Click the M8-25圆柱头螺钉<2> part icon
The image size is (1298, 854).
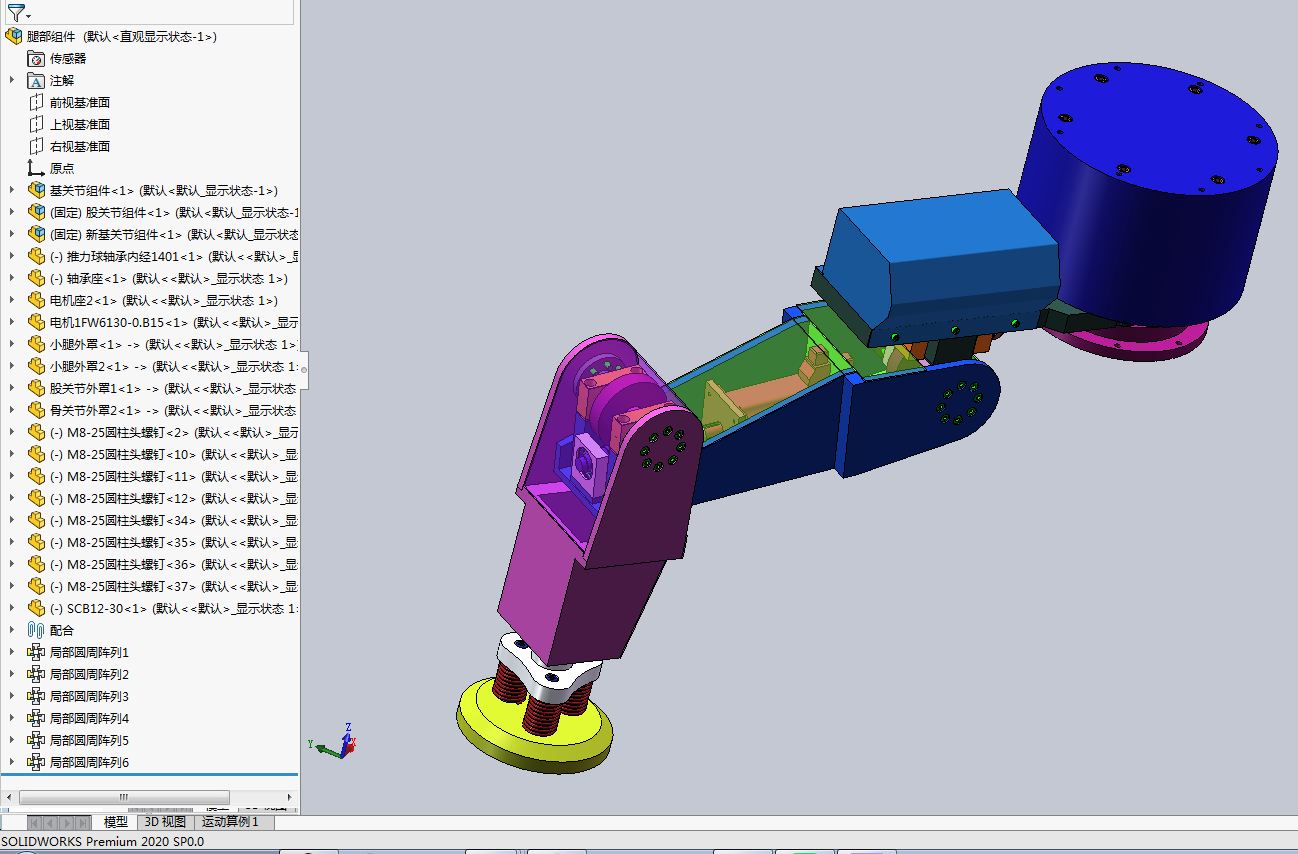pyautogui.click(x=36, y=432)
